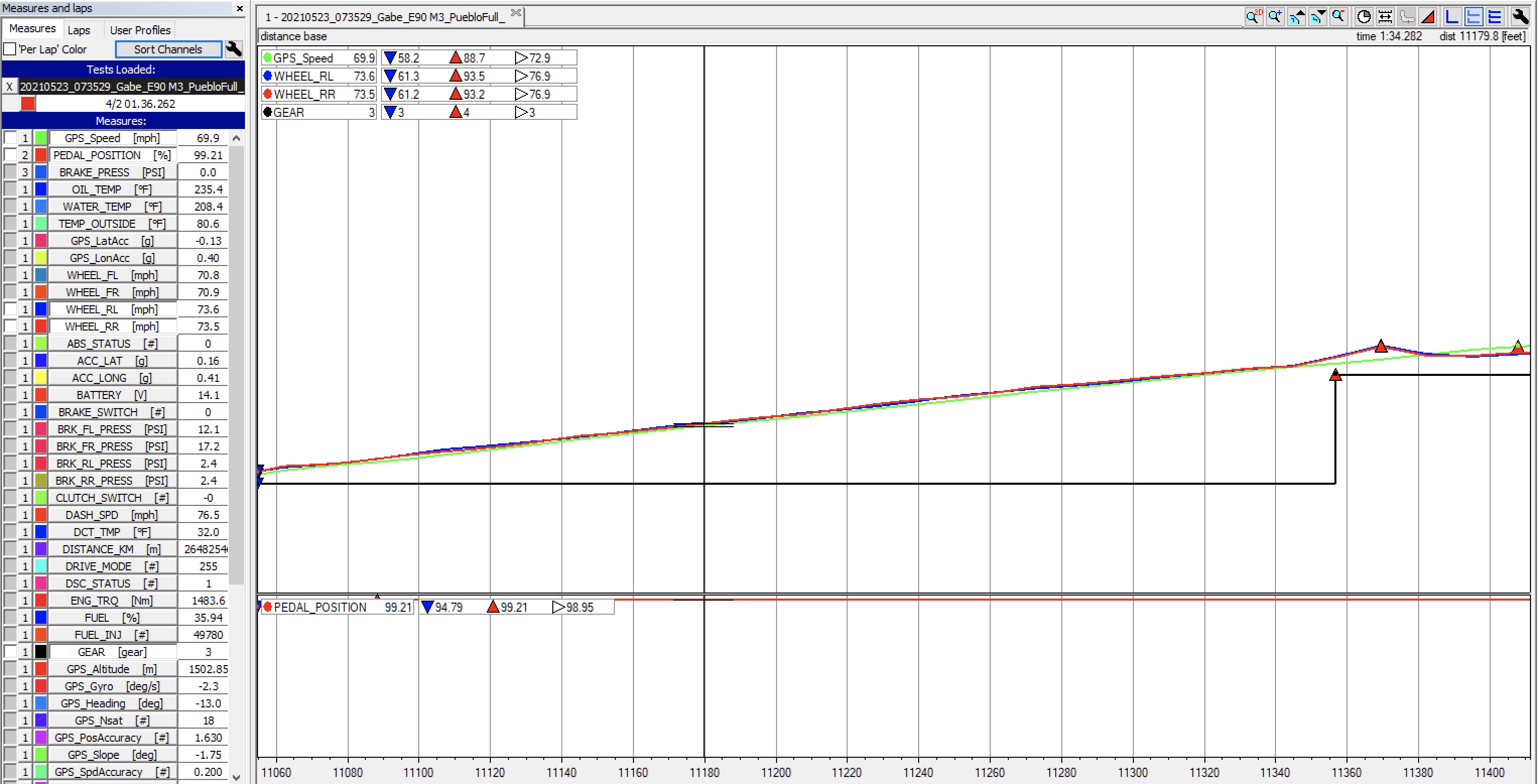Image resolution: width=1538 pixels, height=784 pixels.
Task: Toggle the ENG_TRQ measure checkbox
Action: [10, 601]
